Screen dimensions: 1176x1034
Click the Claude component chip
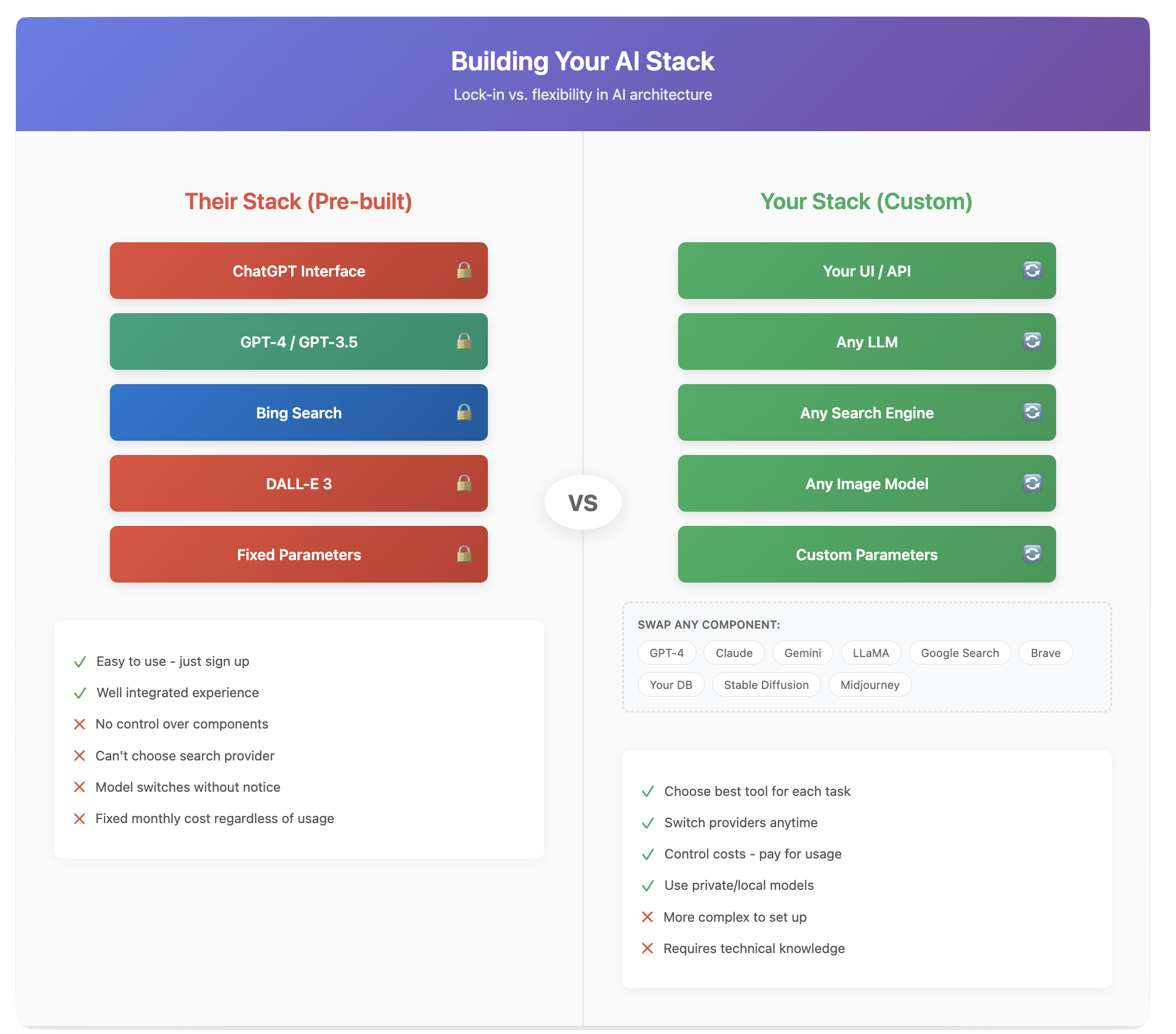coord(734,653)
